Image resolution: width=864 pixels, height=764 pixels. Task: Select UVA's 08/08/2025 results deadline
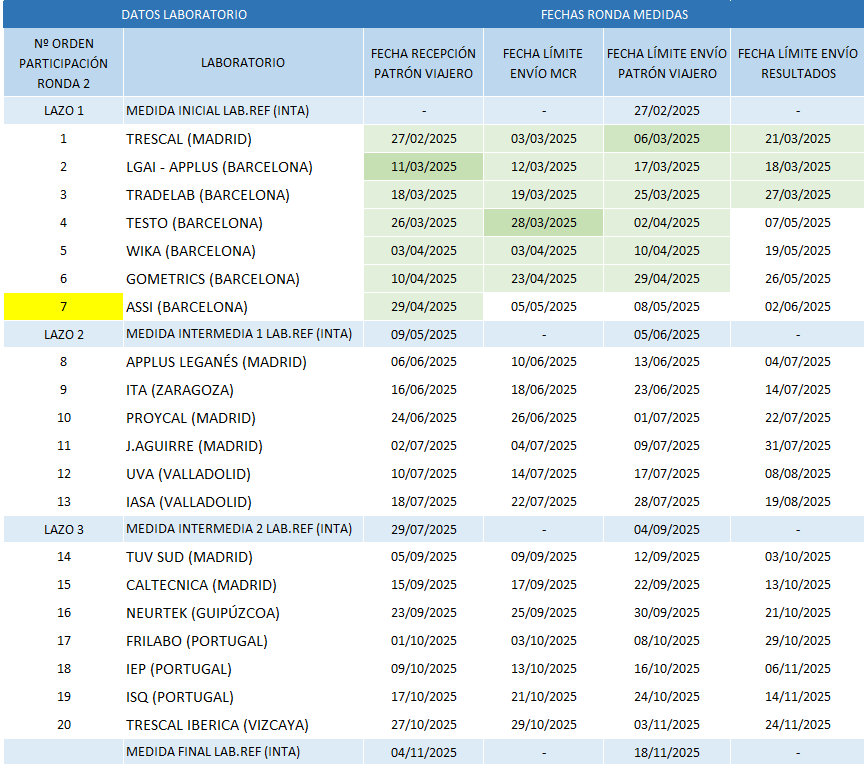(798, 474)
